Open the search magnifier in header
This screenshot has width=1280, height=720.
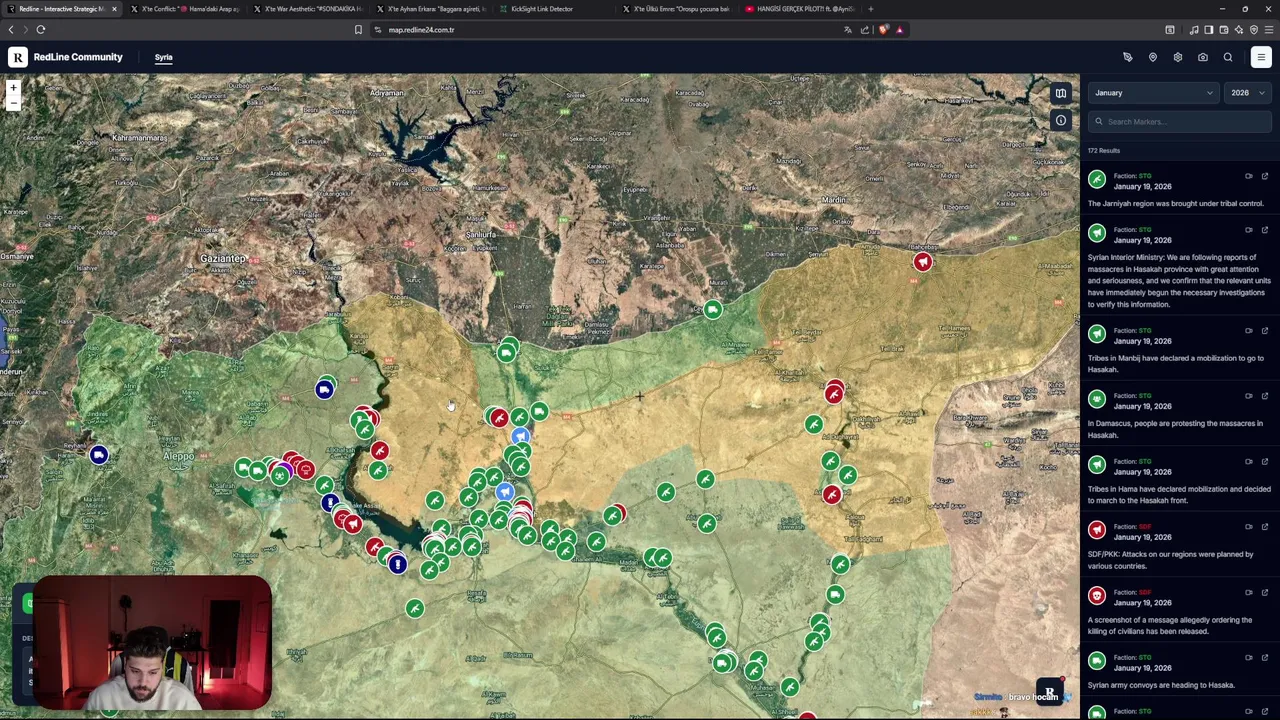(x=1228, y=57)
